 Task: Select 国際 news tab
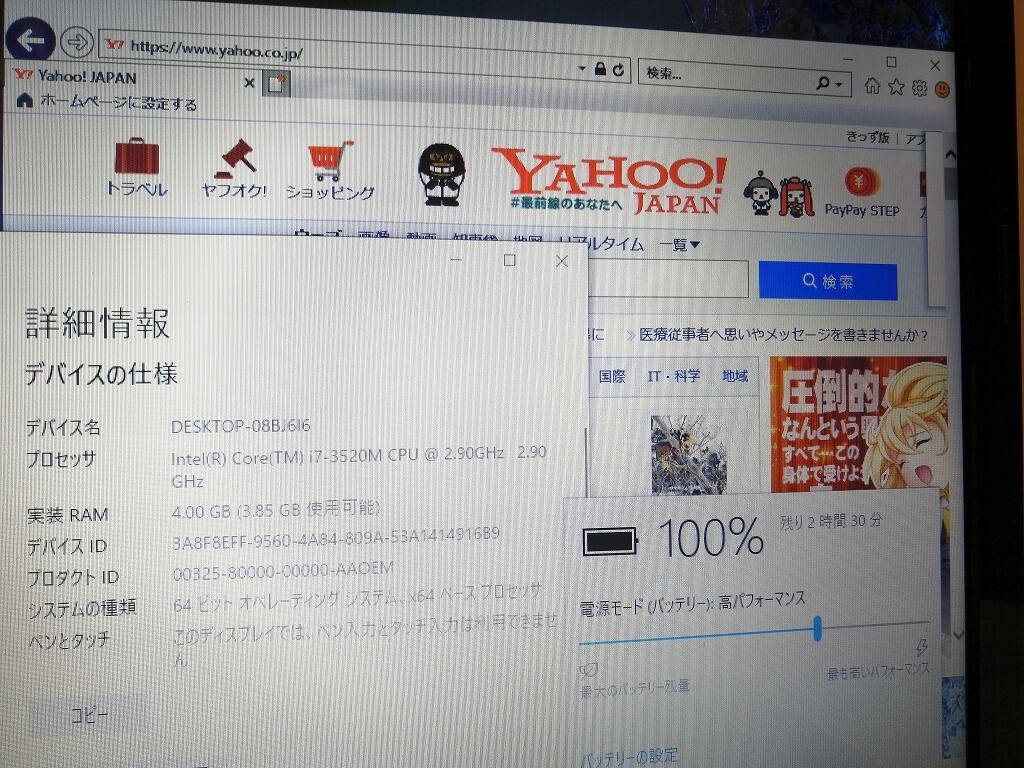612,376
